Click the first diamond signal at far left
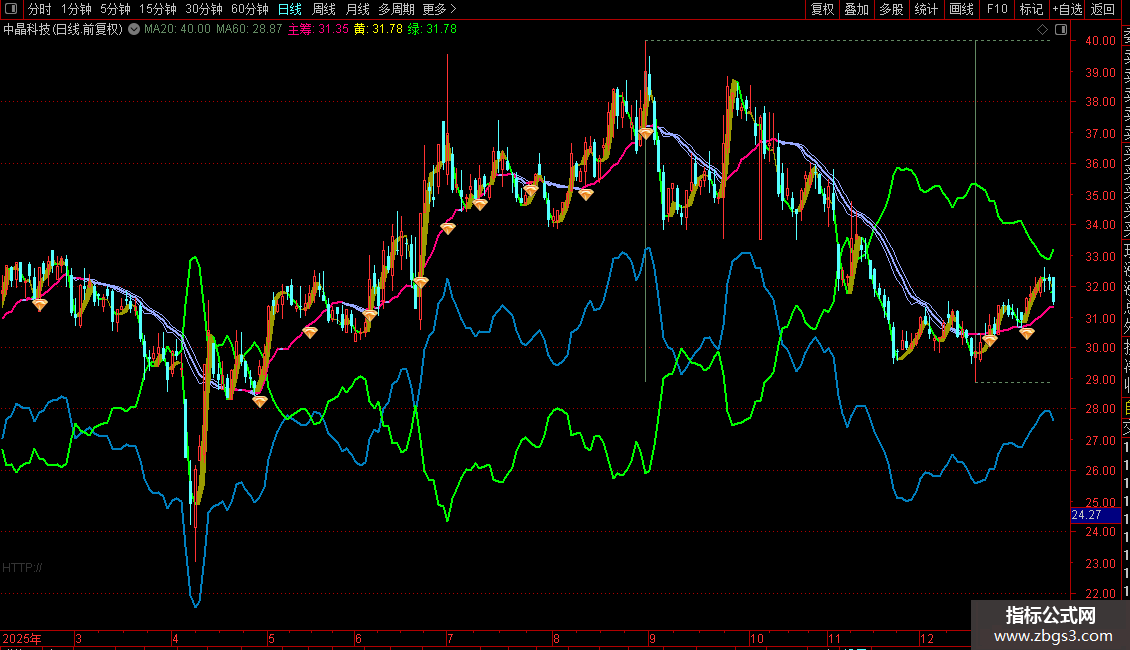The image size is (1130, 650). pos(40,305)
